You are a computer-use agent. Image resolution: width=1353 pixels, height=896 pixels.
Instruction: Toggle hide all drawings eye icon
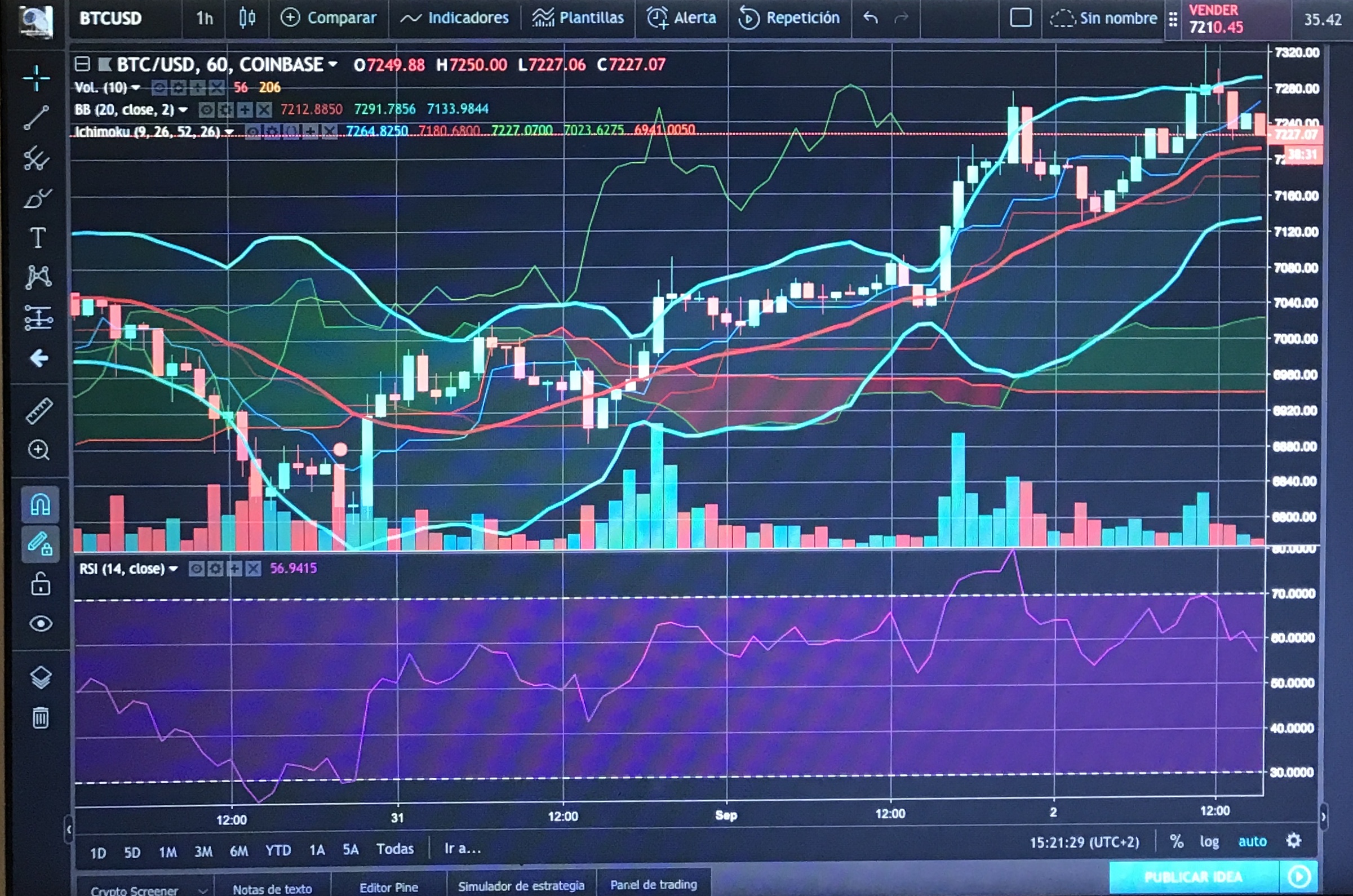point(40,623)
